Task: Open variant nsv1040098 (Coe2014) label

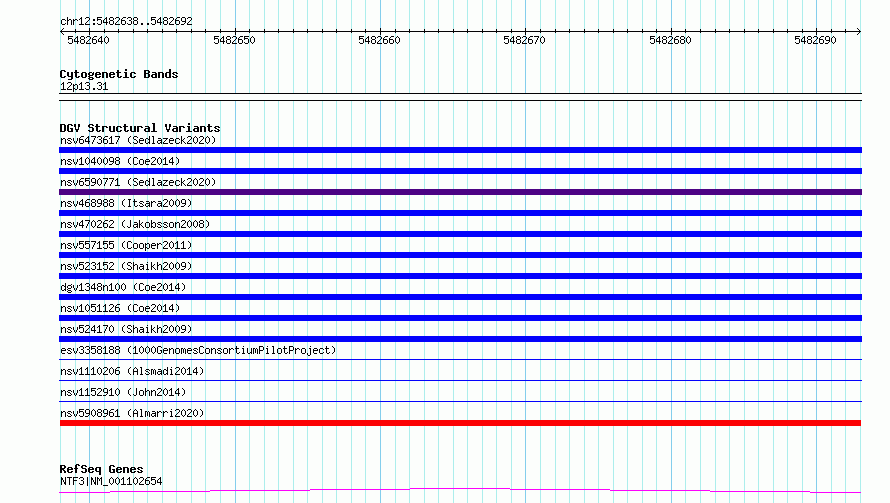Action: point(120,161)
